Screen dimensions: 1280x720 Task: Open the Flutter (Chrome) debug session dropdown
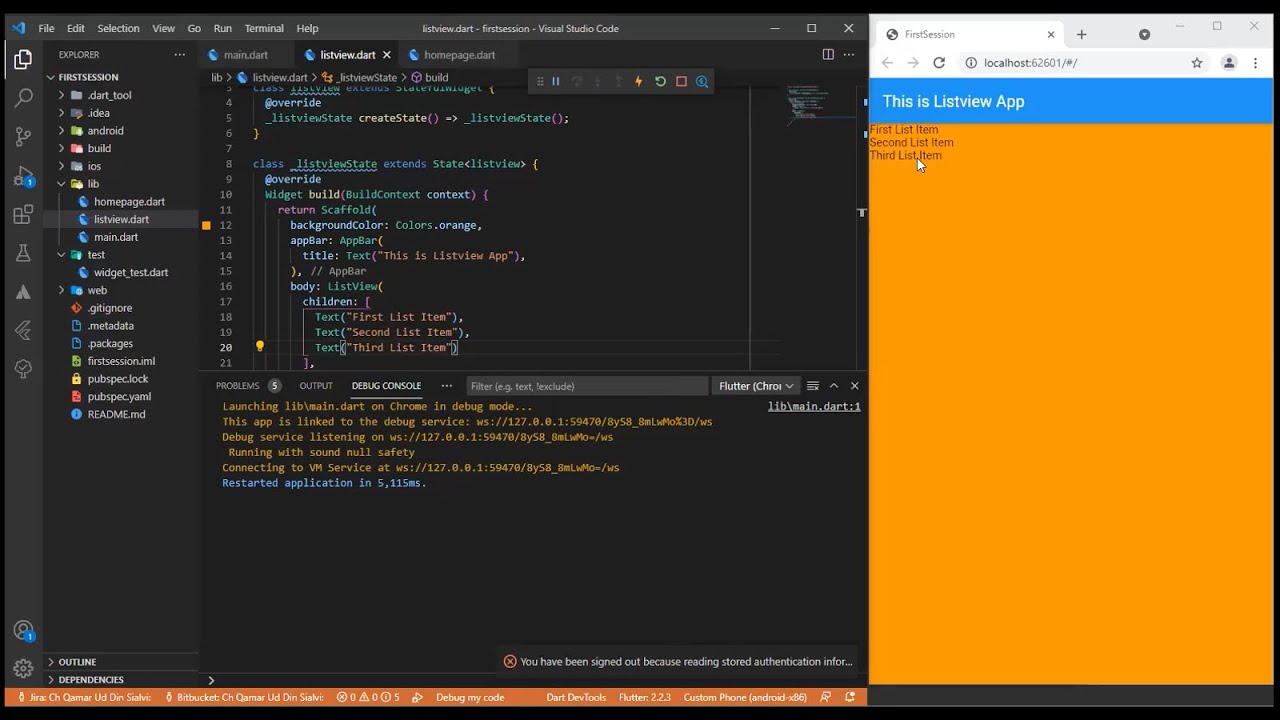point(756,386)
